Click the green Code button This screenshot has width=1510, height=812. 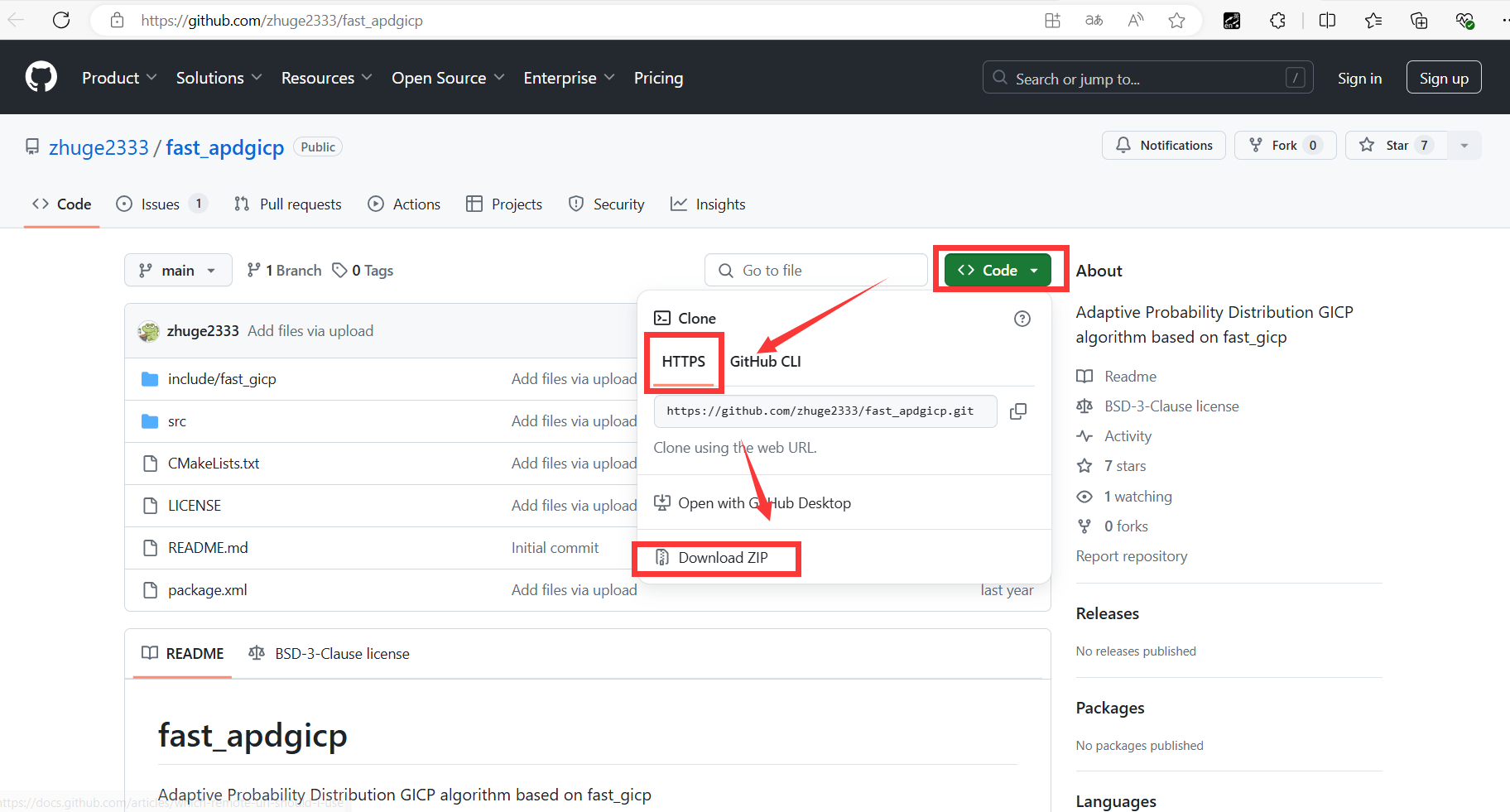point(998,270)
